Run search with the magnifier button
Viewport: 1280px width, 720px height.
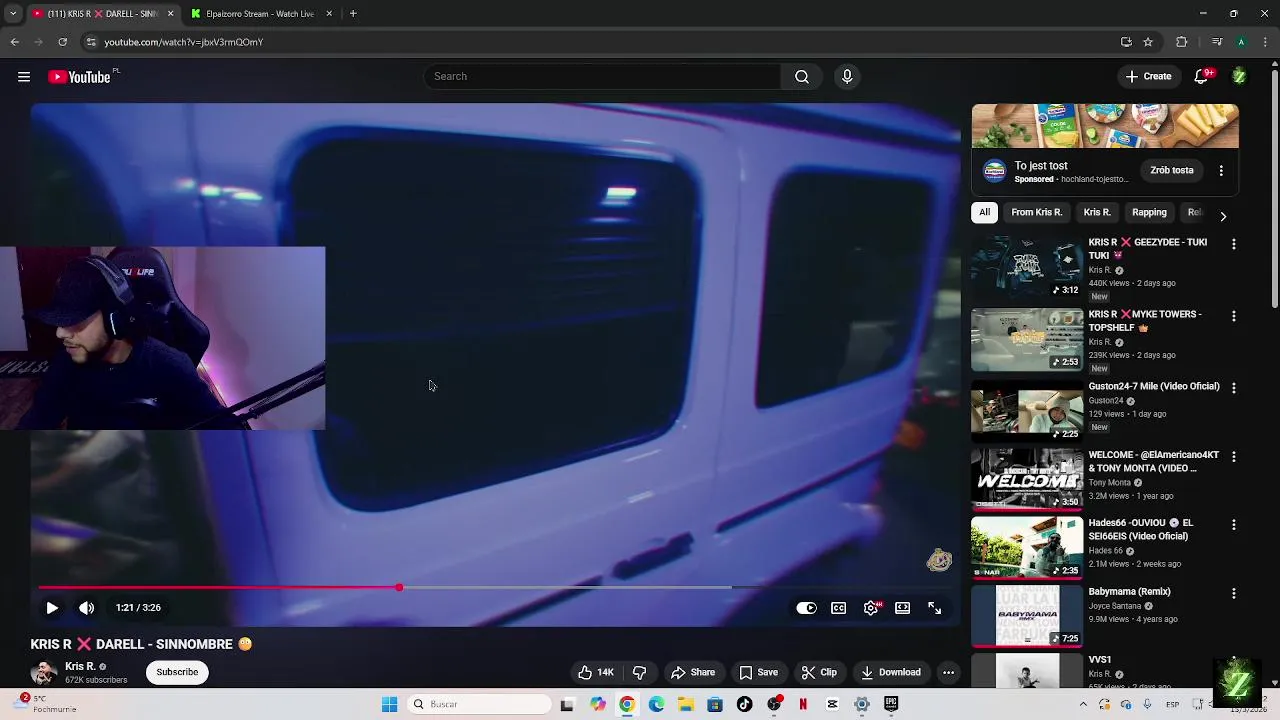(x=802, y=77)
